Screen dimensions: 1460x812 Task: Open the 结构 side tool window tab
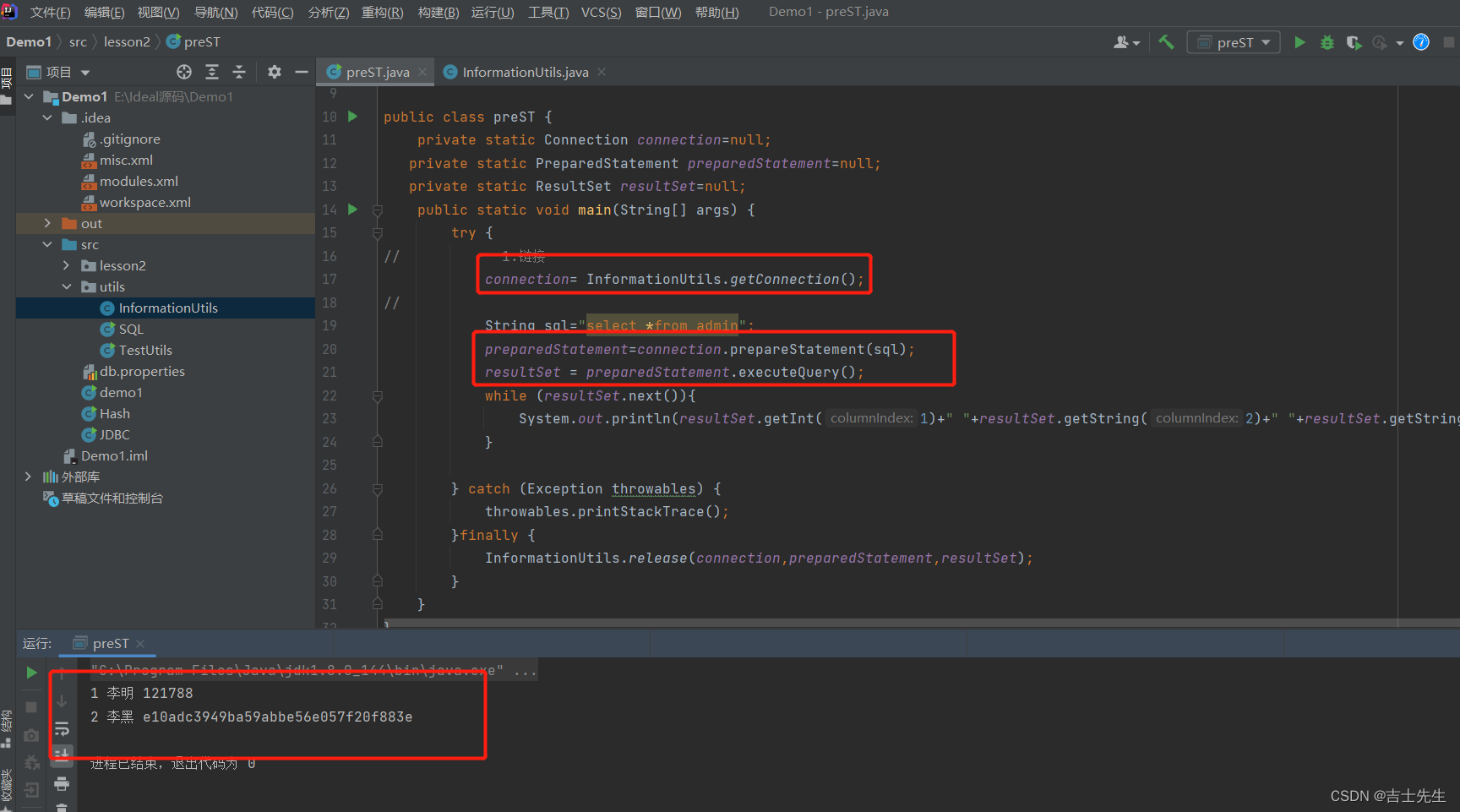click(7, 730)
